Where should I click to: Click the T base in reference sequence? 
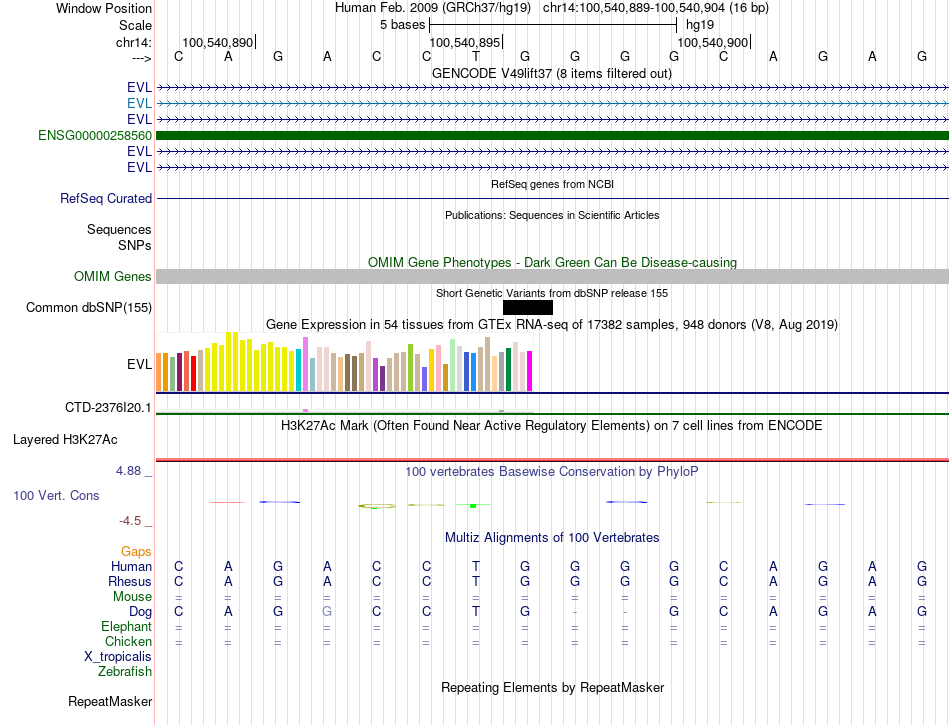(476, 57)
